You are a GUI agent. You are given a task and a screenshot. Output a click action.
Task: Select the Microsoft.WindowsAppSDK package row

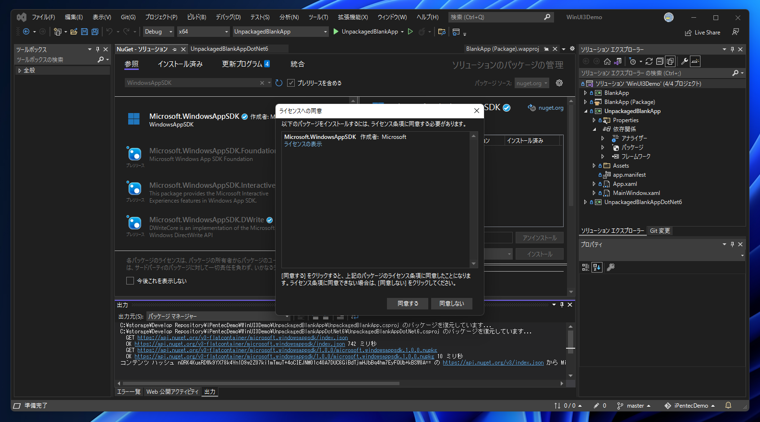click(x=201, y=119)
